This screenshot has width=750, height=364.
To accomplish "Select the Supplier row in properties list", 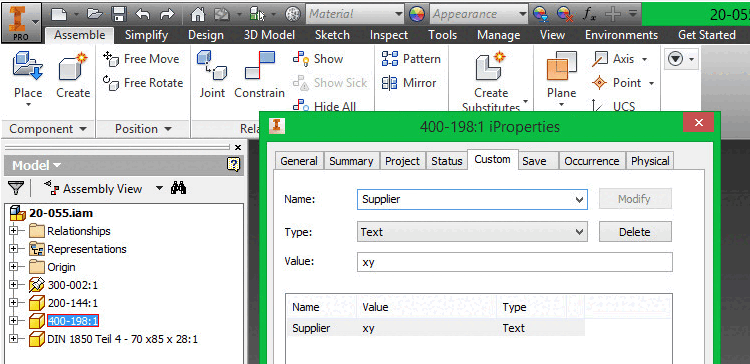I will 435,328.
